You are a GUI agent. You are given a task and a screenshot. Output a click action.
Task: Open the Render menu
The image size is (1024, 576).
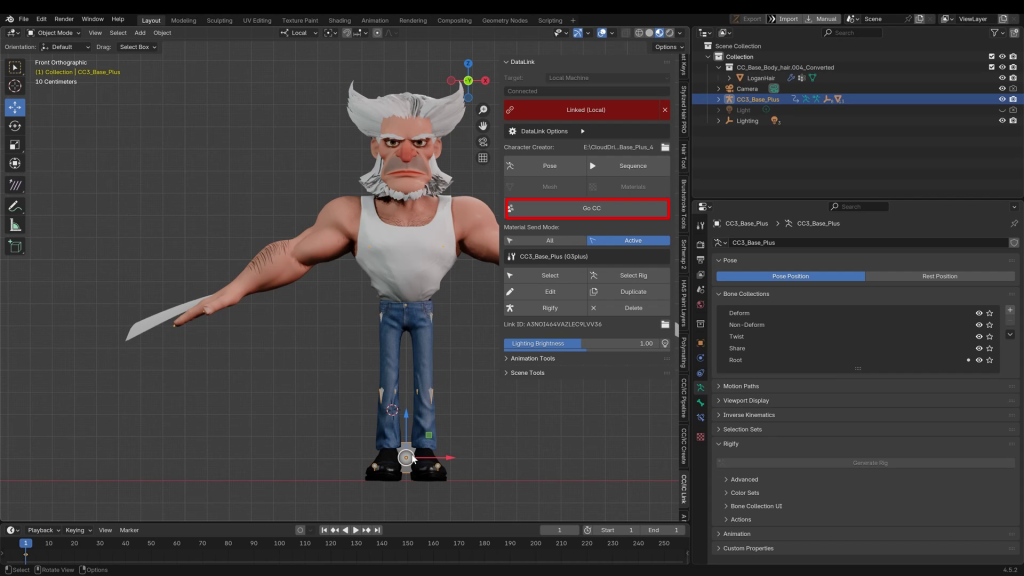pyautogui.click(x=64, y=19)
